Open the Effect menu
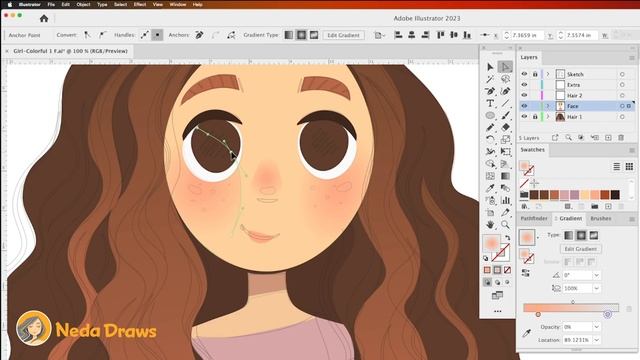The image size is (640, 360). (140, 4)
